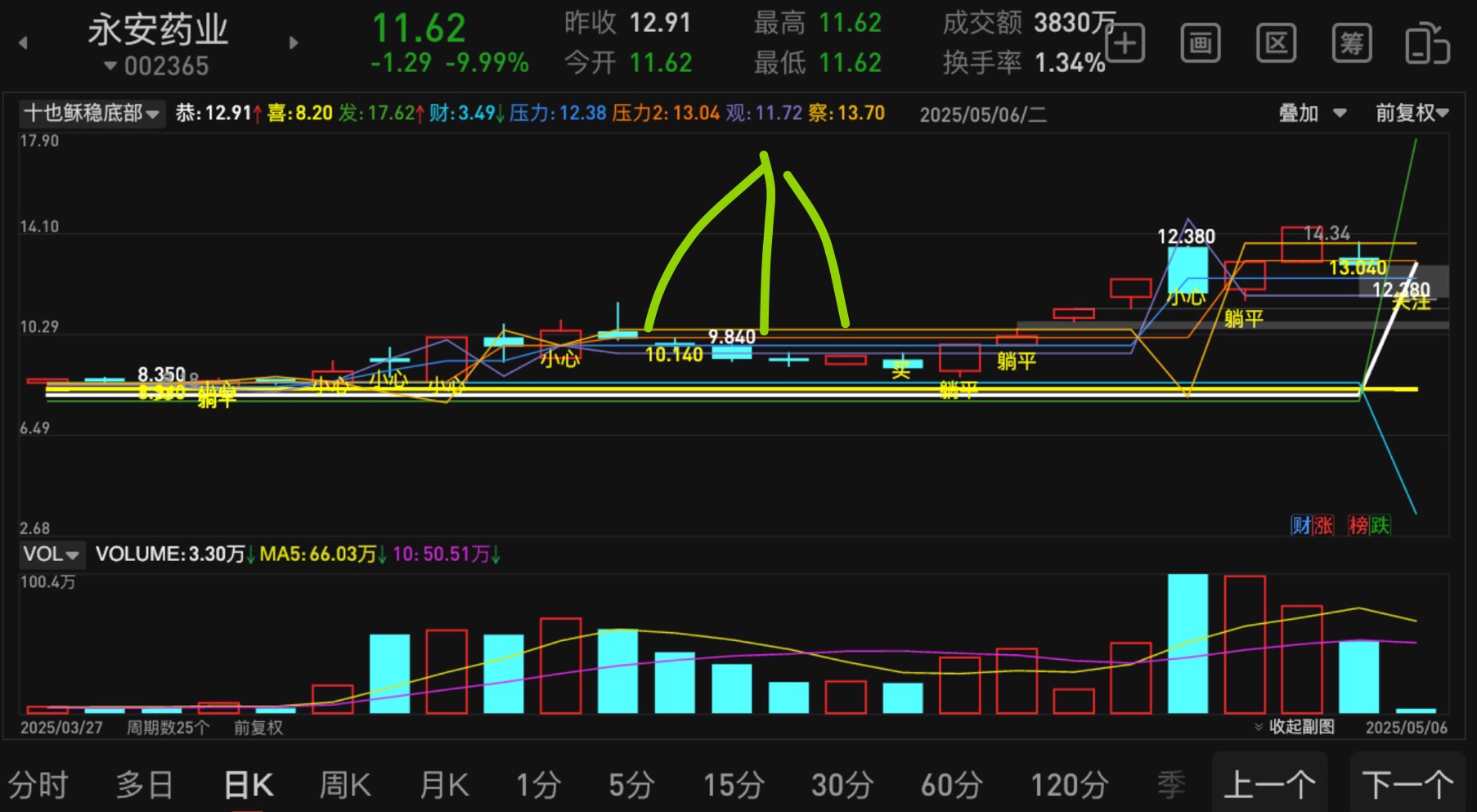Select the 日K tab

tap(249, 785)
